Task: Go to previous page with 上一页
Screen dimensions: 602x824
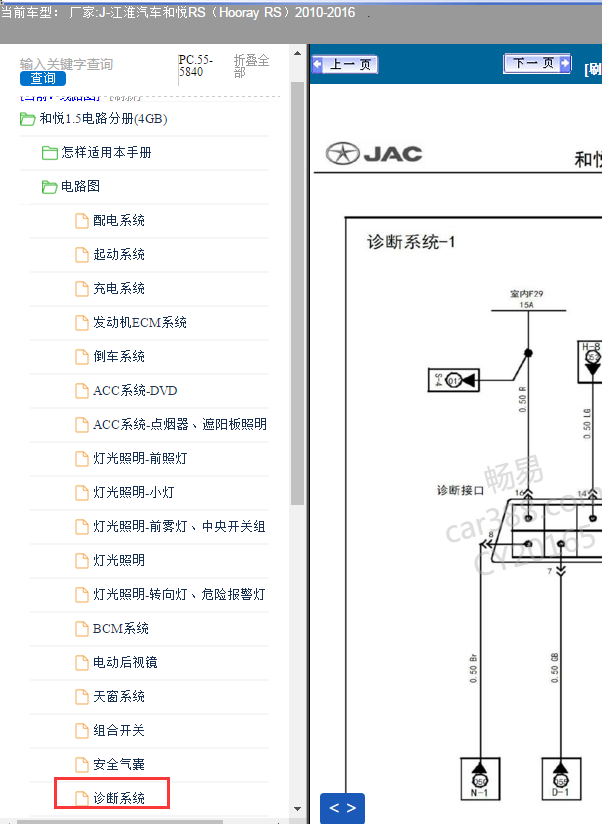Action: (345, 65)
